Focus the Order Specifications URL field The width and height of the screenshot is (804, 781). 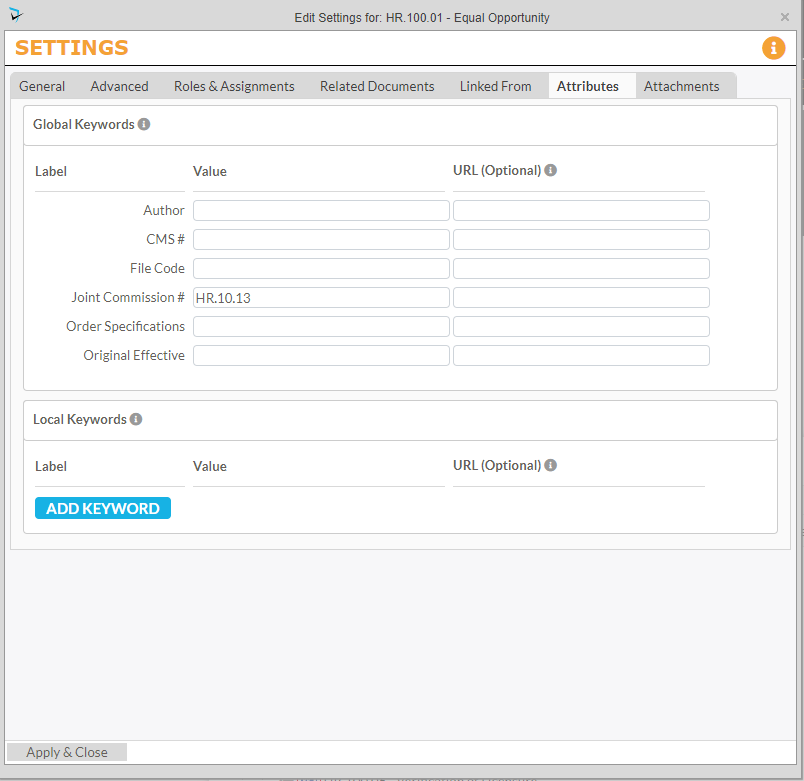click(581, 327)
